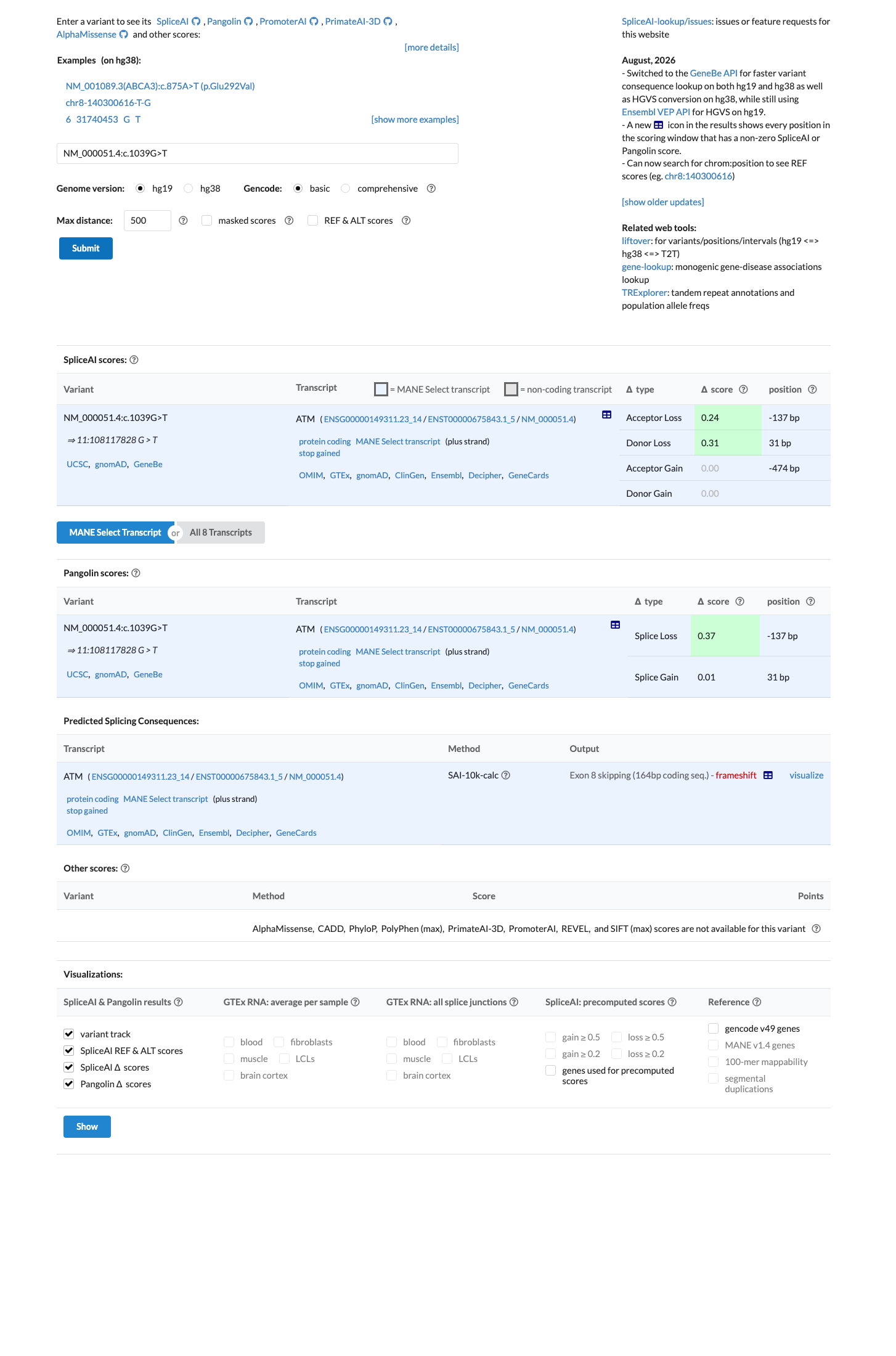
Task: Uncheck variant track visualization
Action: (x=69, y=1034)
